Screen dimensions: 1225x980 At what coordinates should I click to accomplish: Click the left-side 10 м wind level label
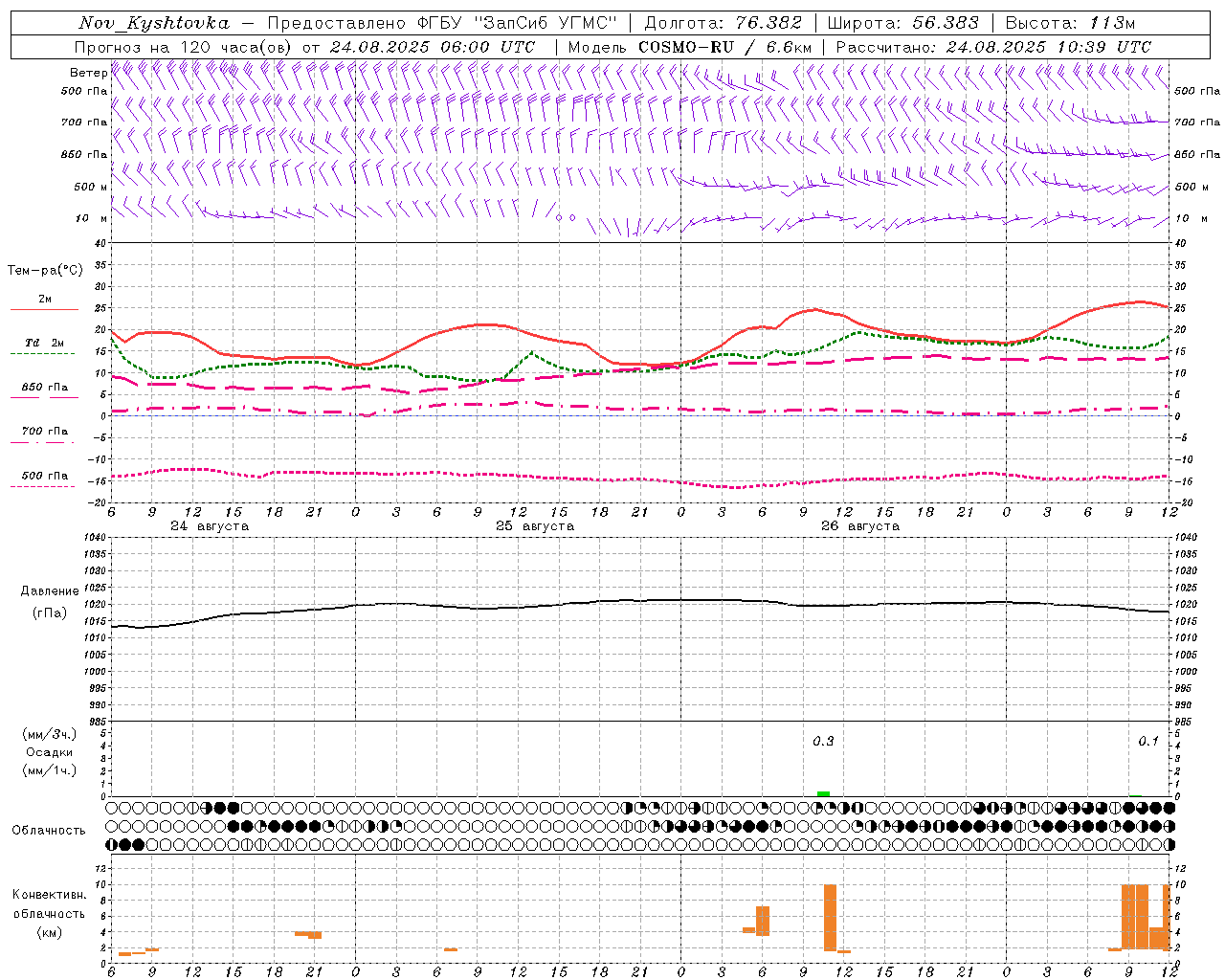click(91, 218)
